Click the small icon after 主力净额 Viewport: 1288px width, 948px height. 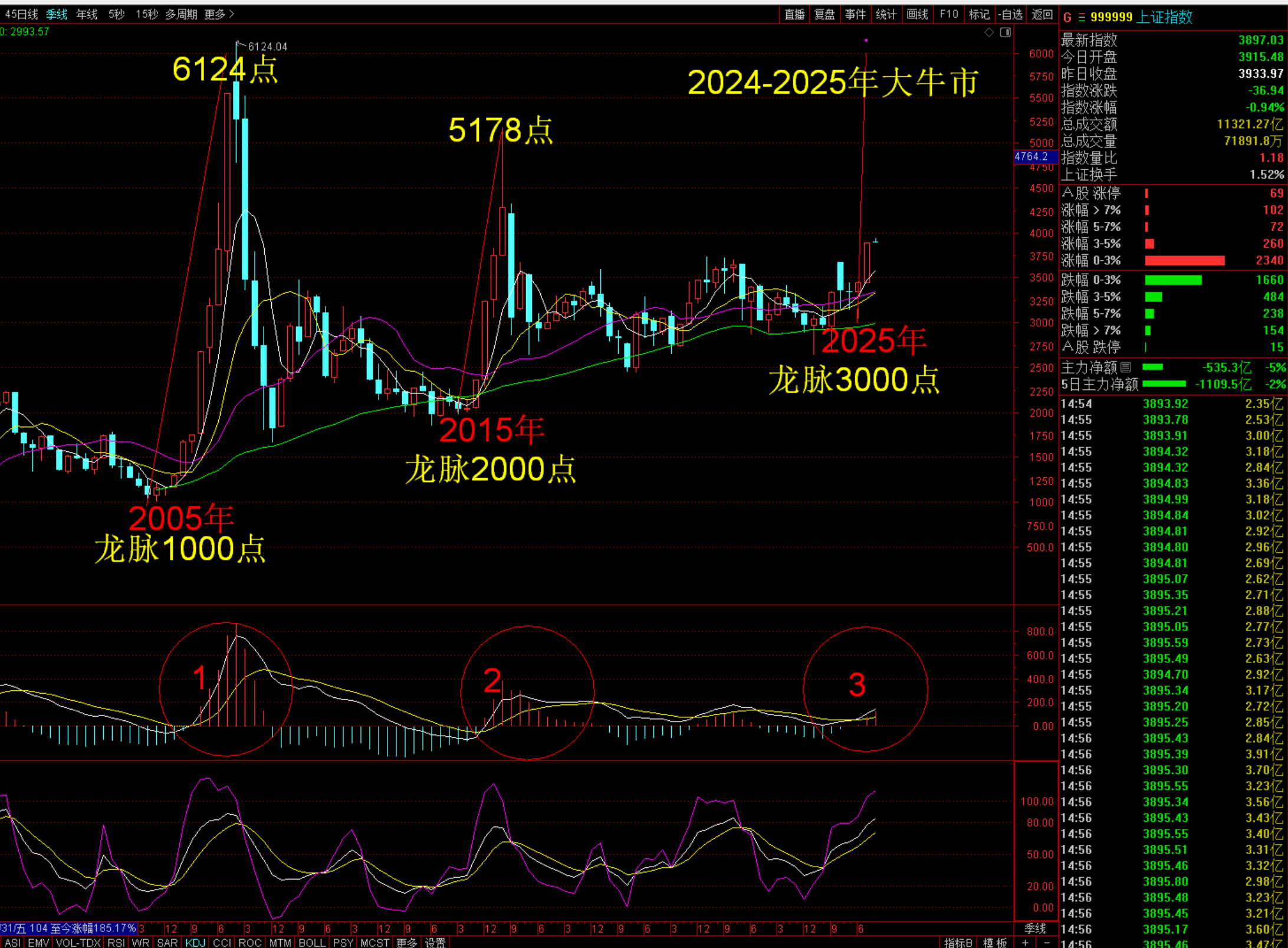1126,368
